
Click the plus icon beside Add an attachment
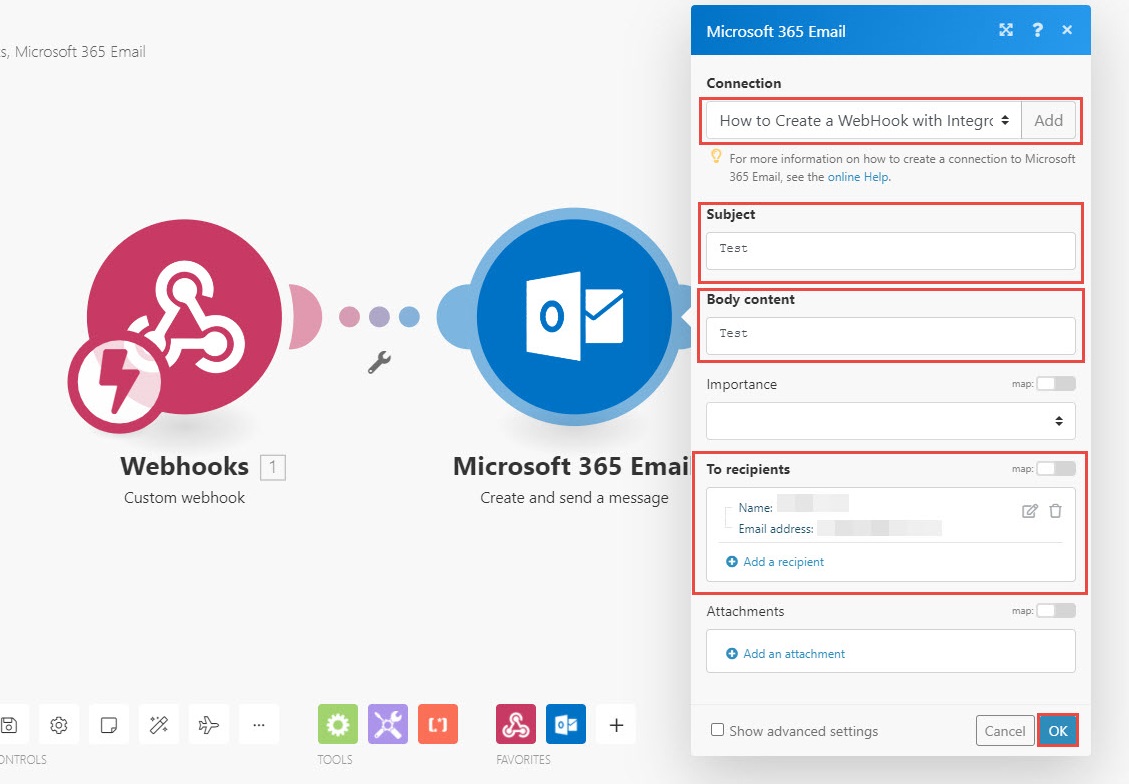(732, 654)
